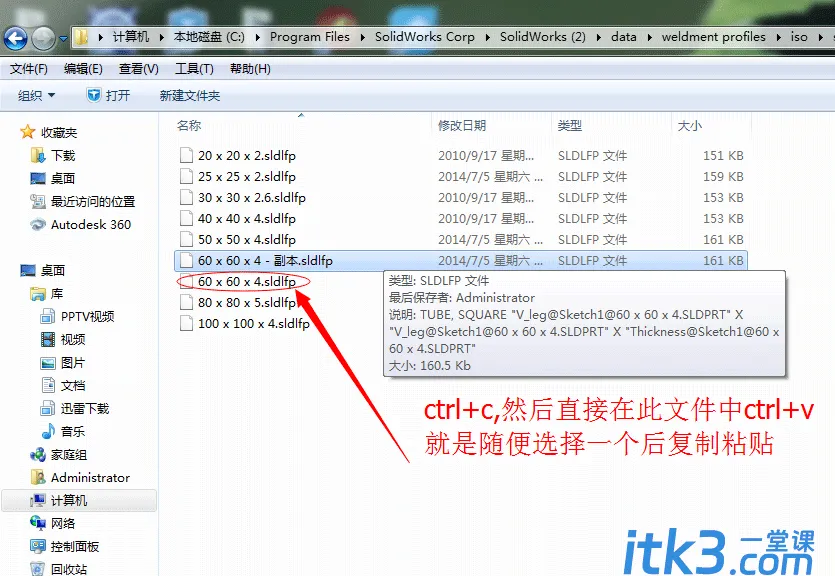835x576 pixels.
Task: Open the 查看(V) menu
Action: point(138,69)
